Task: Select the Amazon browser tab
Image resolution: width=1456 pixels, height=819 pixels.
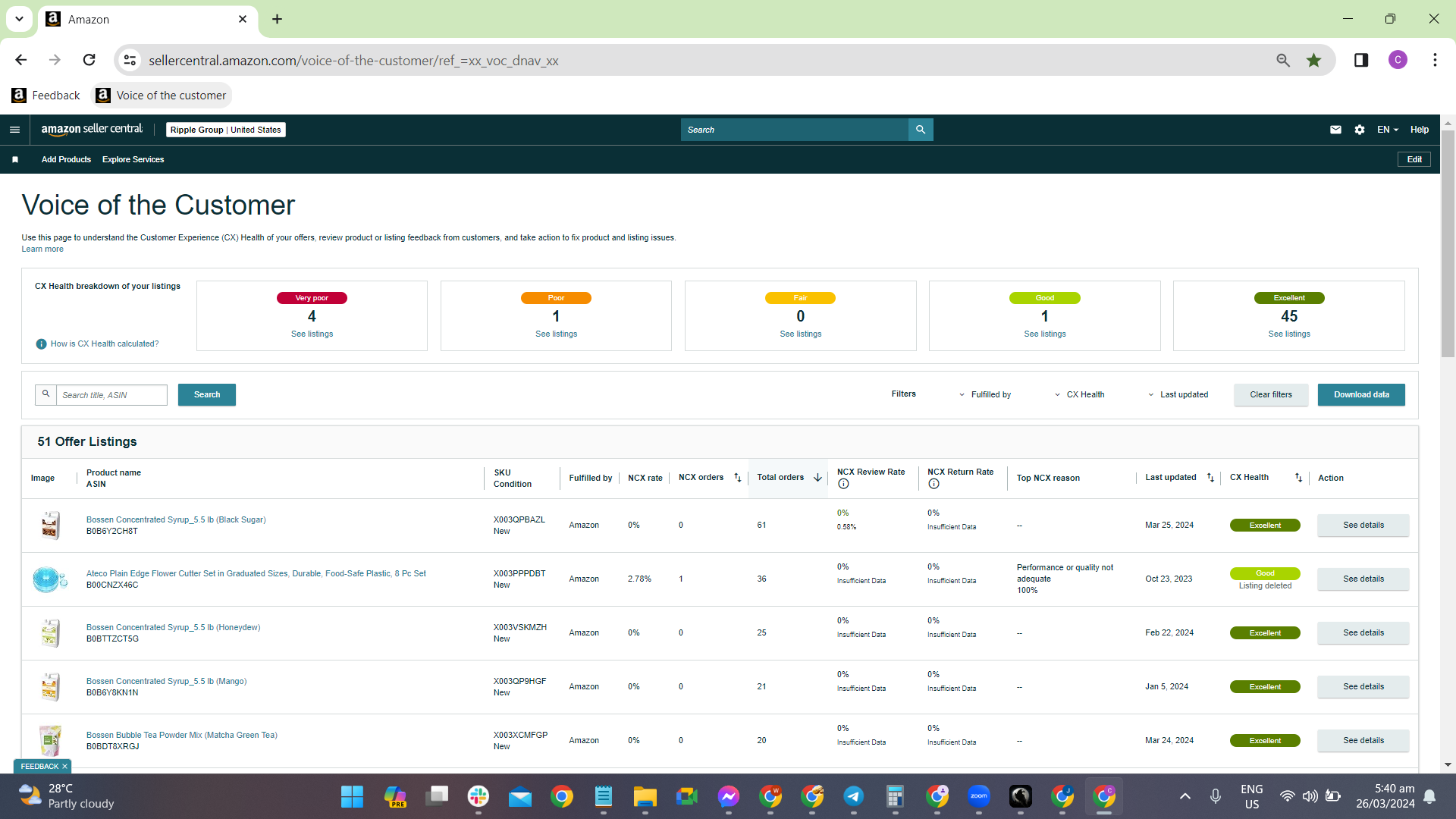Action: coord(147,19)
